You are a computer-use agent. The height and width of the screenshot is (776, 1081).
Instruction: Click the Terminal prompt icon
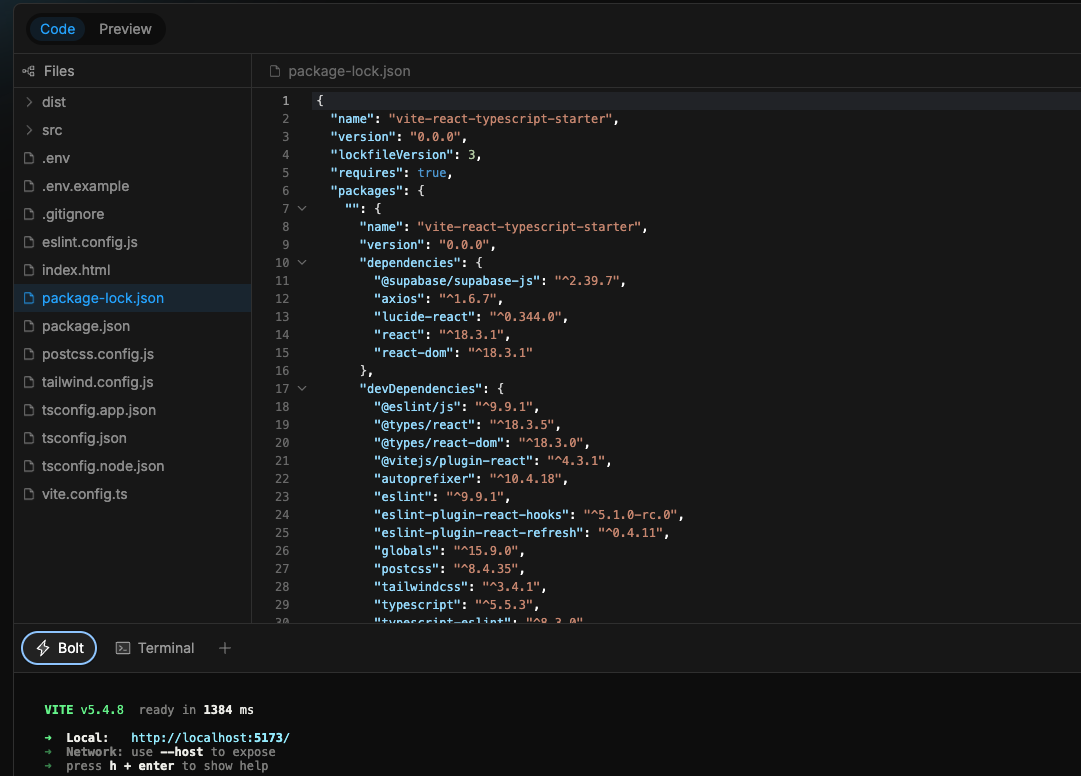pyautogui.click(x=123, y=648)
